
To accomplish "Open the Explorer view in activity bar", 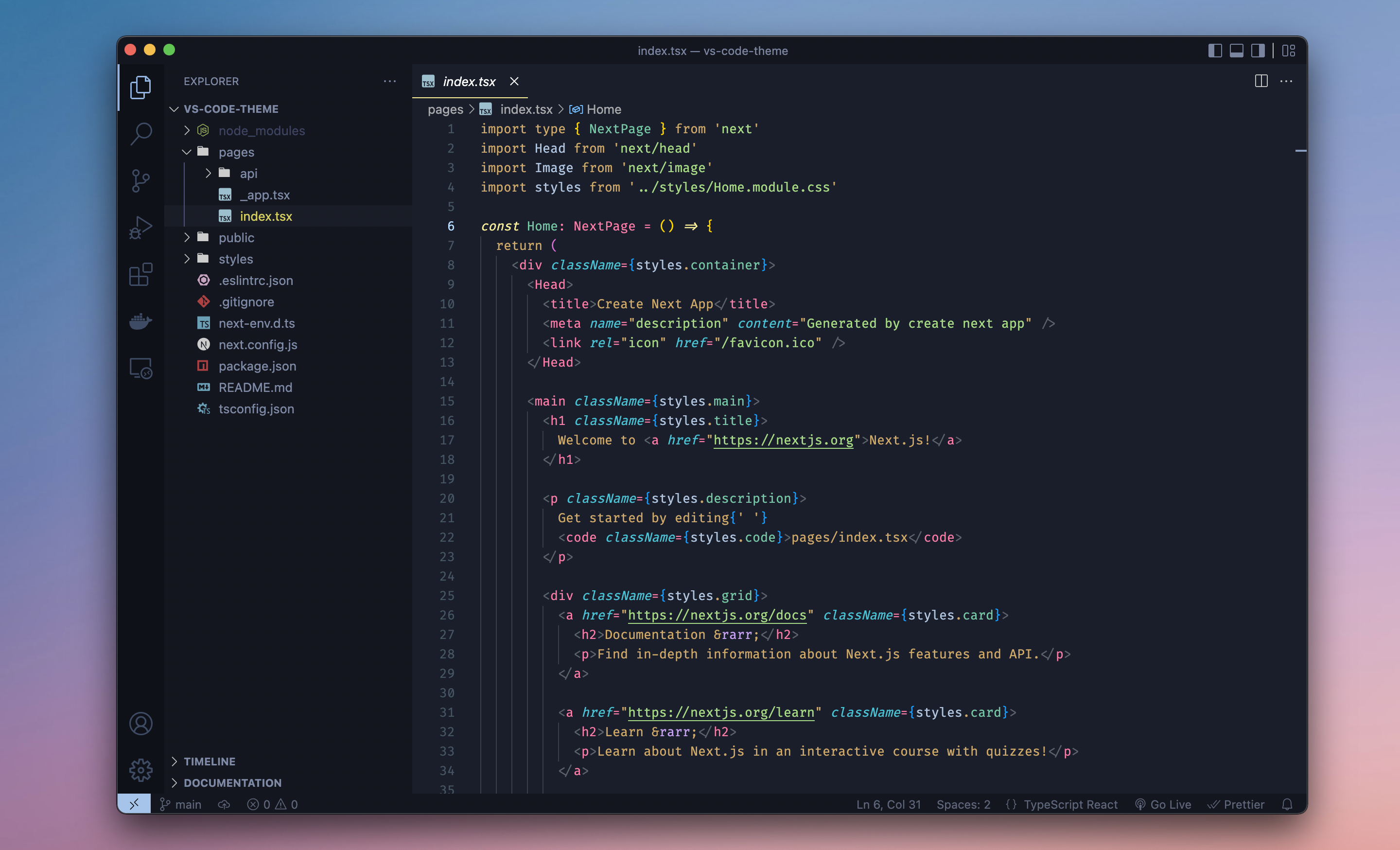I will tap(140, 87).
